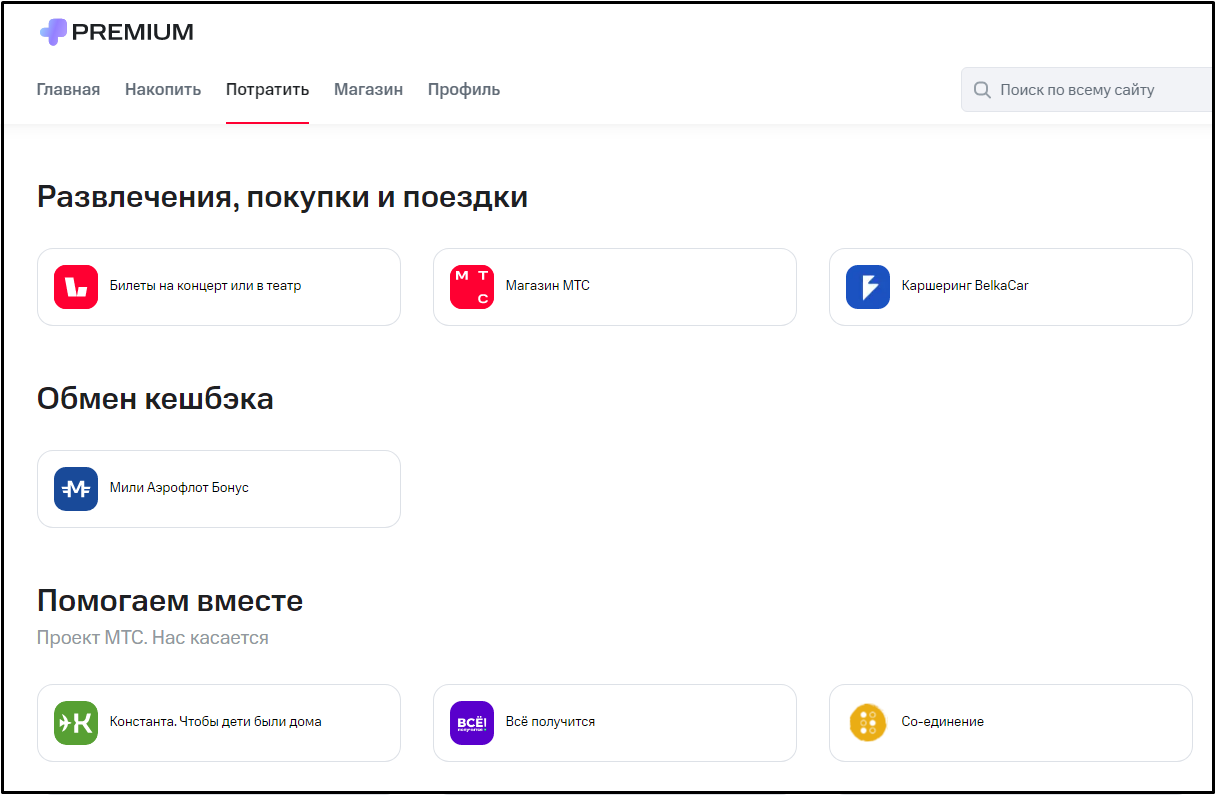
Task: Click the Развлечения, покупки и поездки heading
Action: coord(282,198)
